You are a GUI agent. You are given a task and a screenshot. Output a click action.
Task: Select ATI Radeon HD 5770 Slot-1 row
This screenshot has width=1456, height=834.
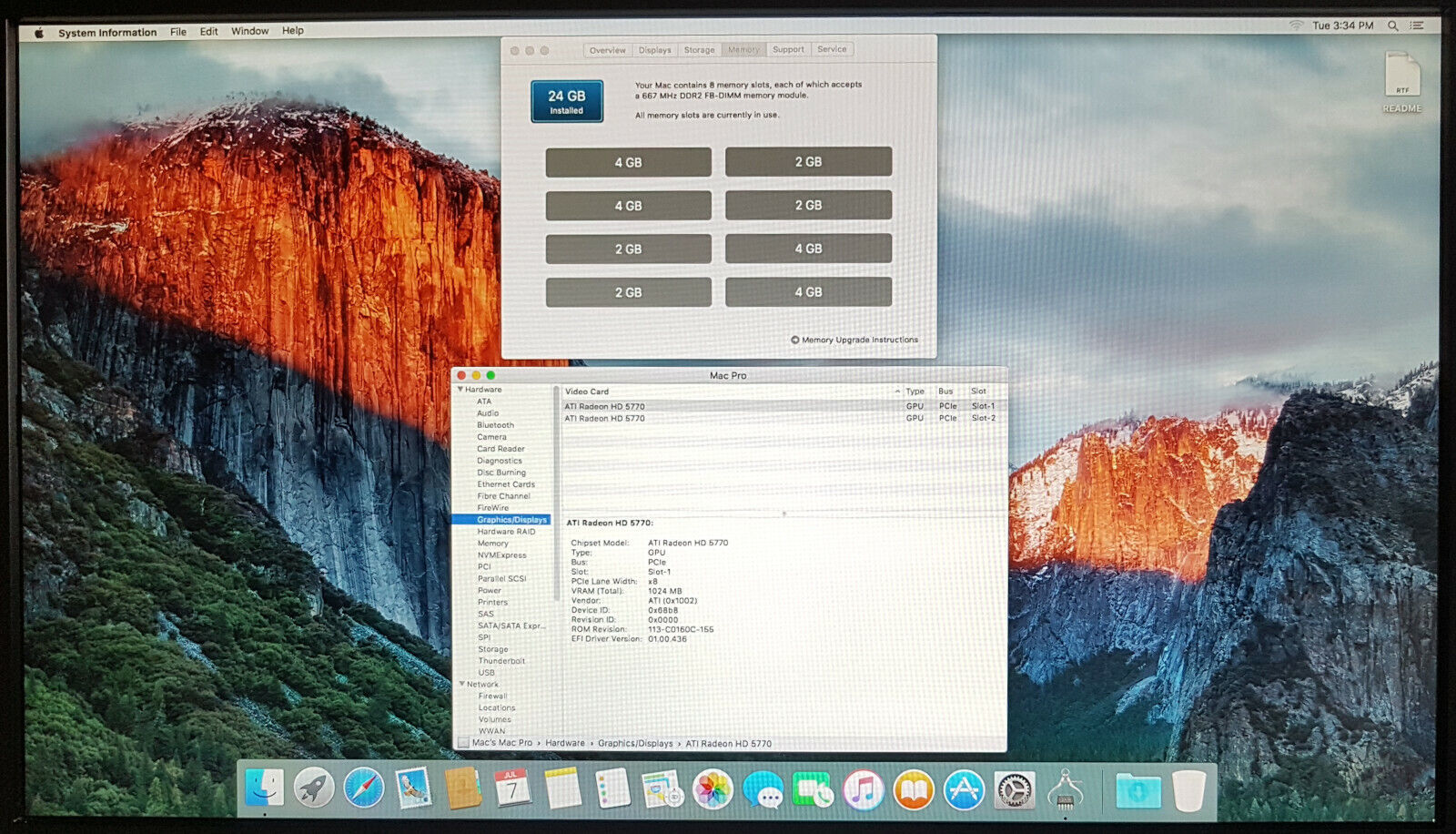click(x=783, y=407)
